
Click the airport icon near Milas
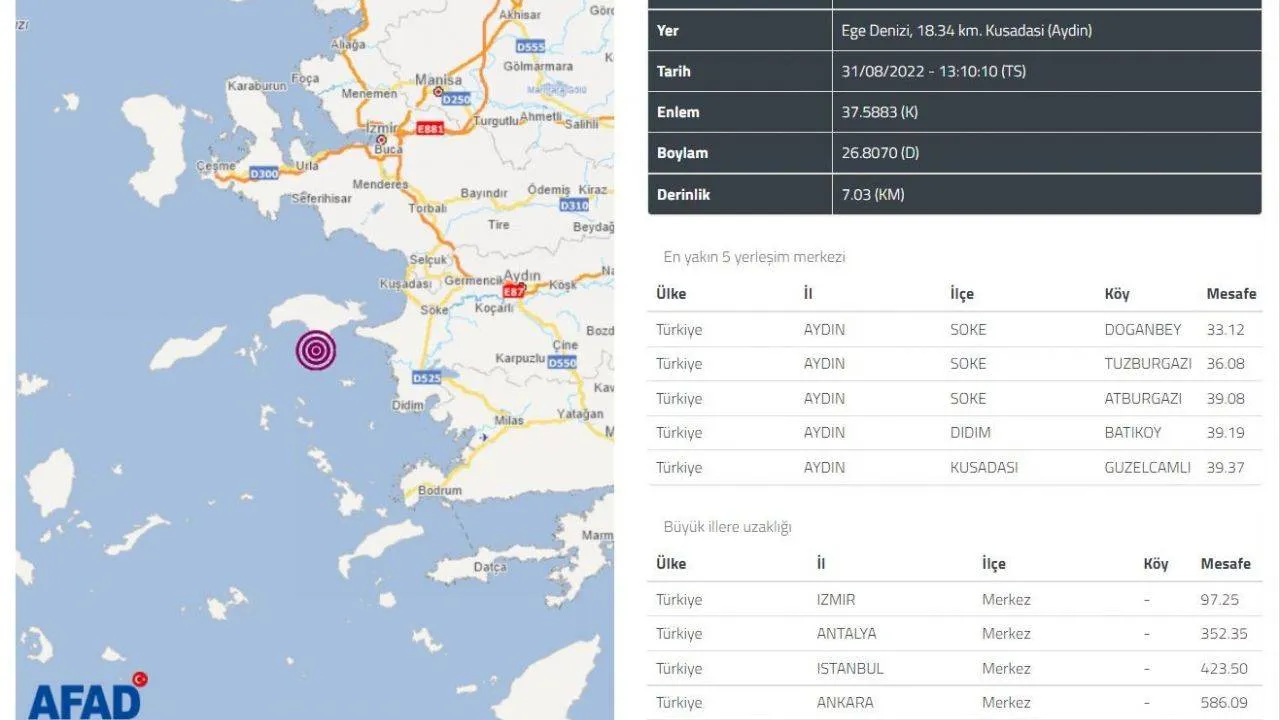click(x=484, y=437)
